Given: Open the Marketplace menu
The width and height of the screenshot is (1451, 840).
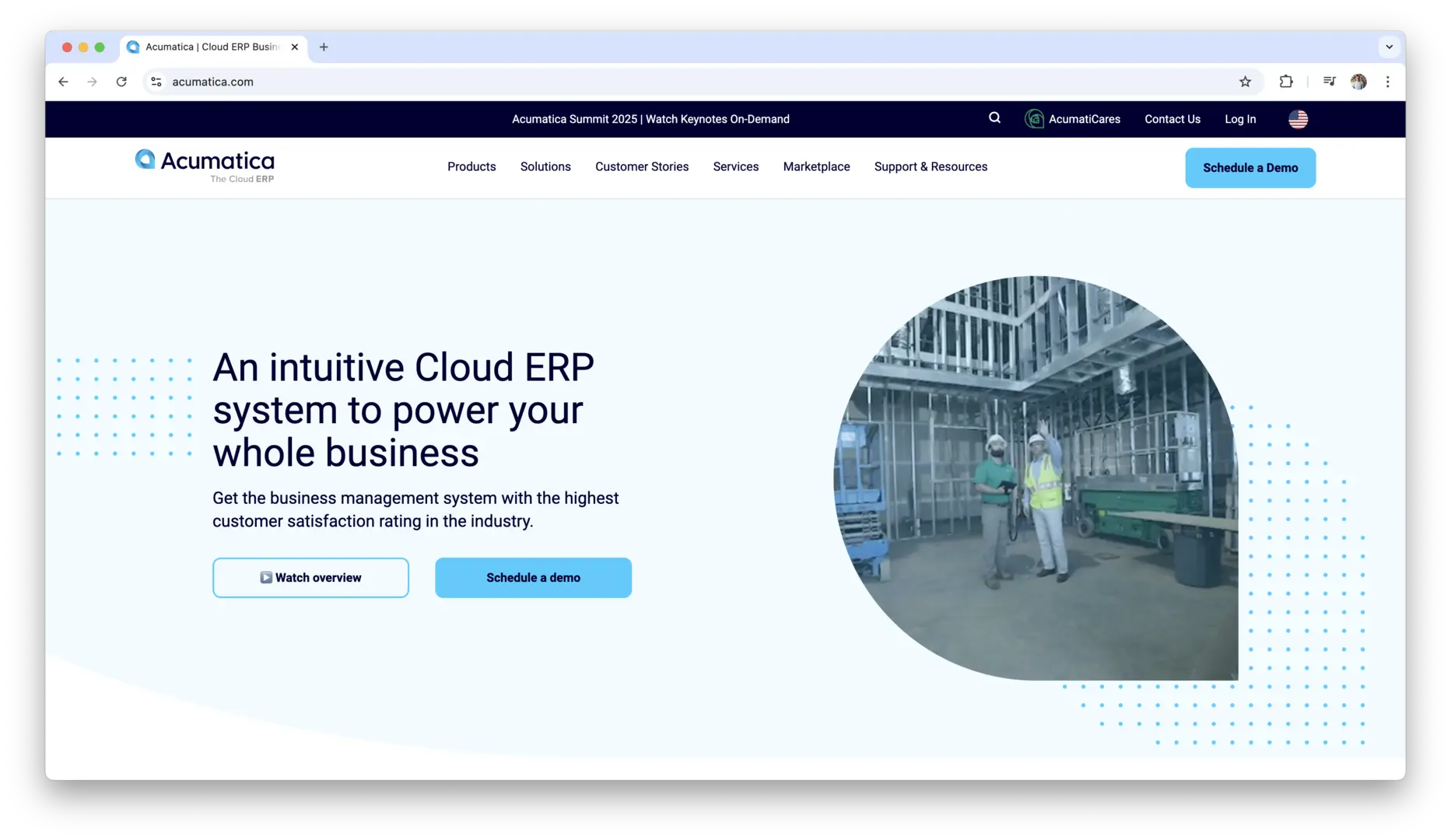Looking at the screenshot, I should pos(816,166).
